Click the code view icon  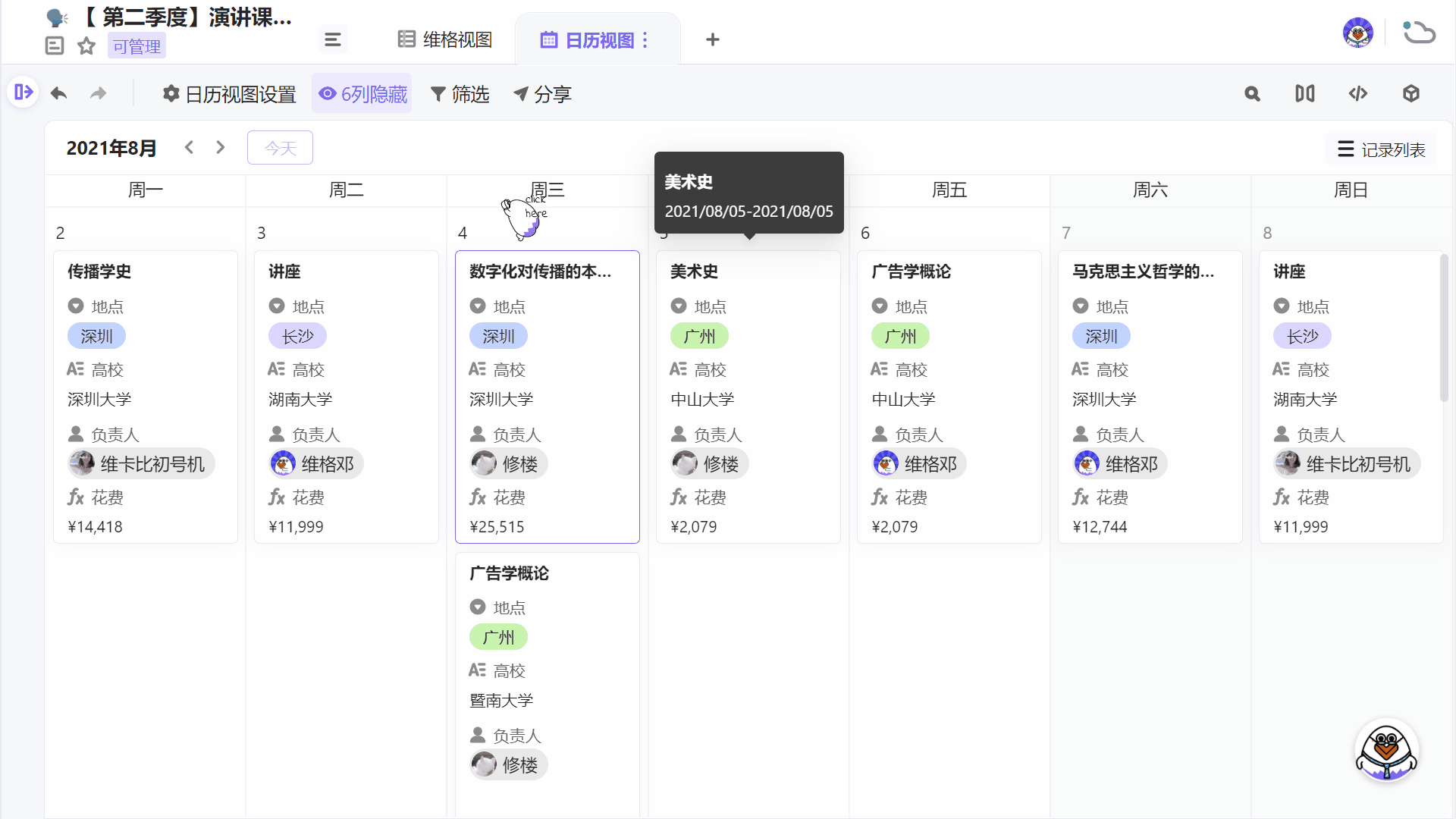pyautogui.click(x=1358, y=94)
